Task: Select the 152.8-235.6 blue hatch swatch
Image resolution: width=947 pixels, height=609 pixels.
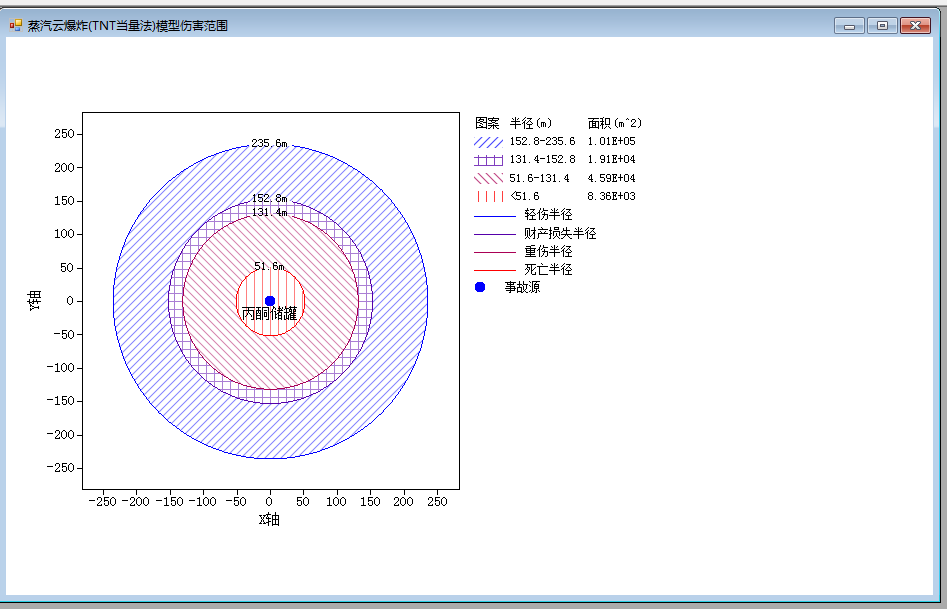Action: (x=489, y=142)
